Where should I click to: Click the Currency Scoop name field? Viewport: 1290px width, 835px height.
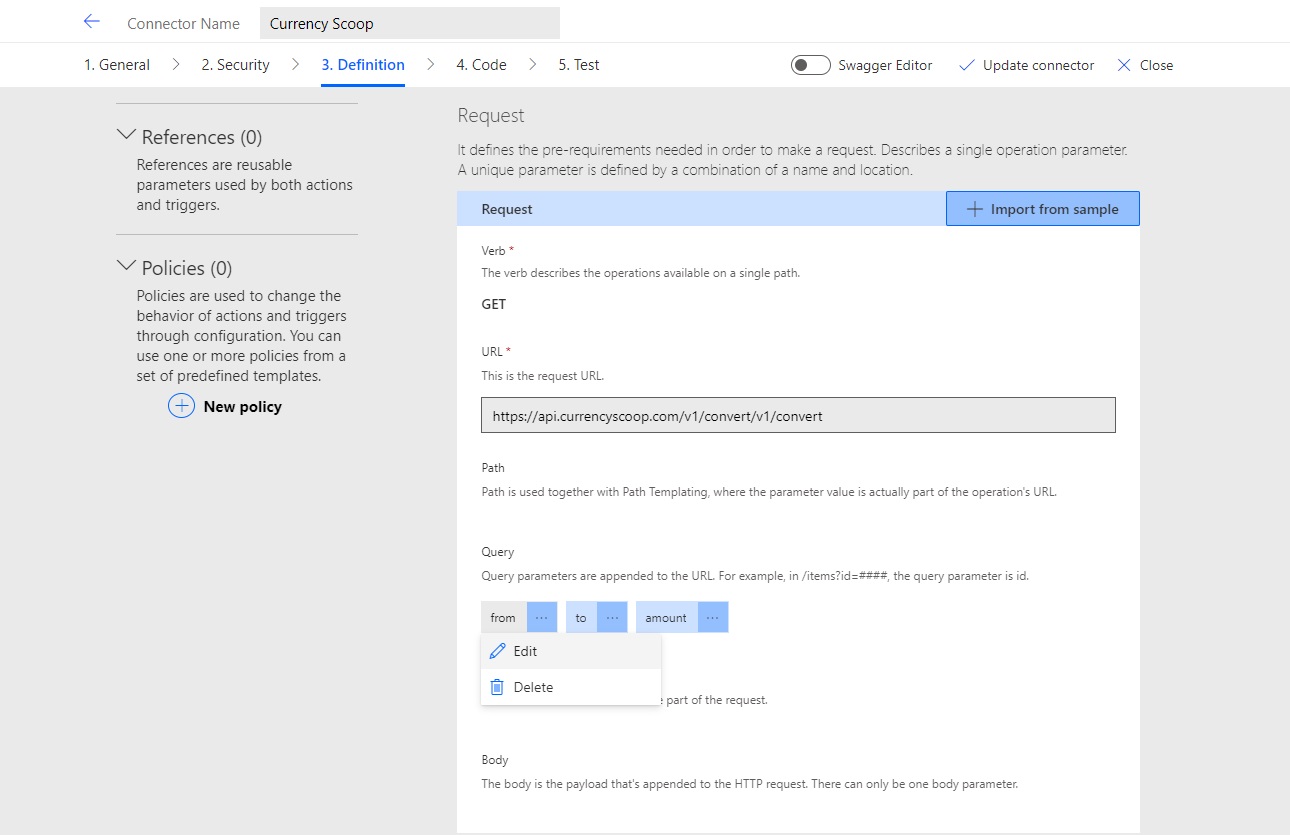click(409, 22)
